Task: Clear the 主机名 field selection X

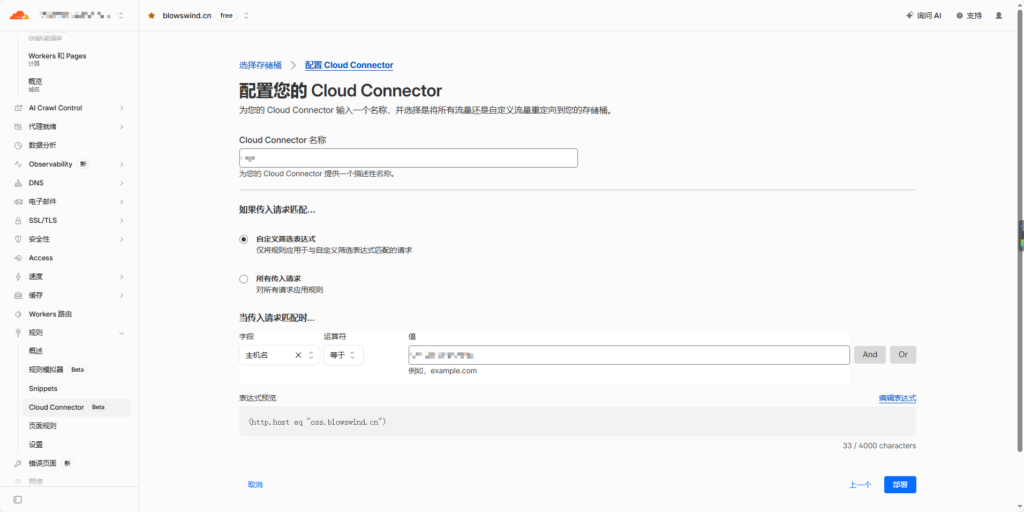Action: [x=298, y=355]
